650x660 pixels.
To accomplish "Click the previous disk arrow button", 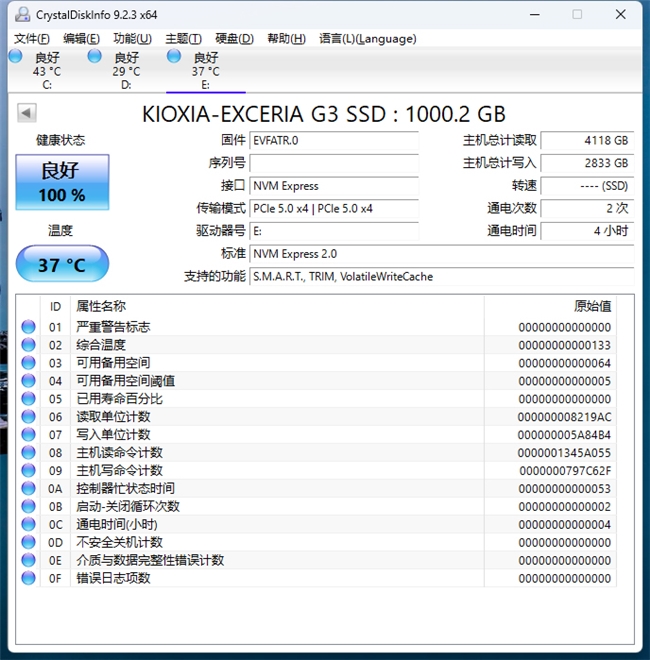I will click(x=27, y=113).
